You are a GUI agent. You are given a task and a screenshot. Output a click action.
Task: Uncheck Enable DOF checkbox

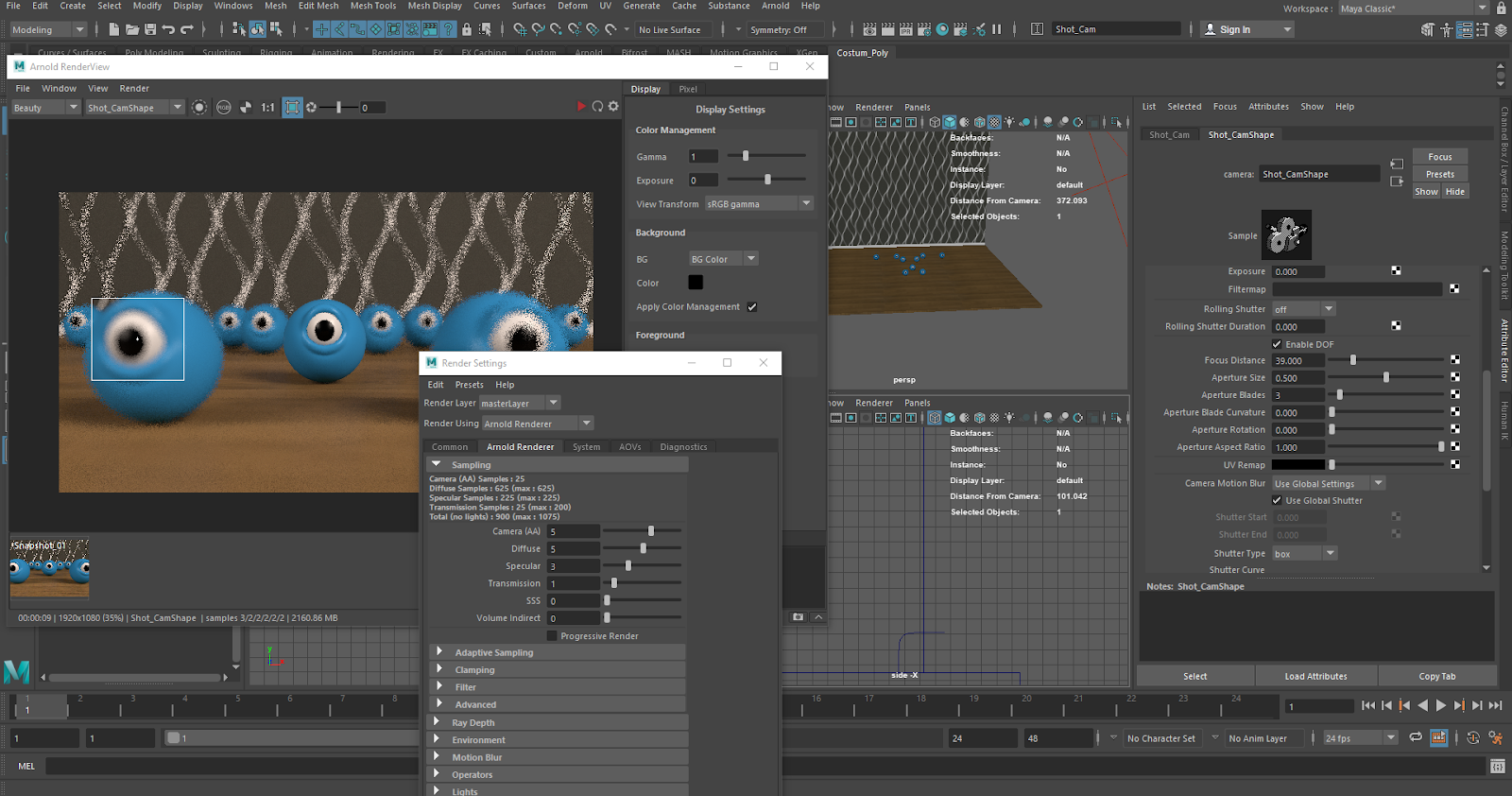tap(1277, 344)
